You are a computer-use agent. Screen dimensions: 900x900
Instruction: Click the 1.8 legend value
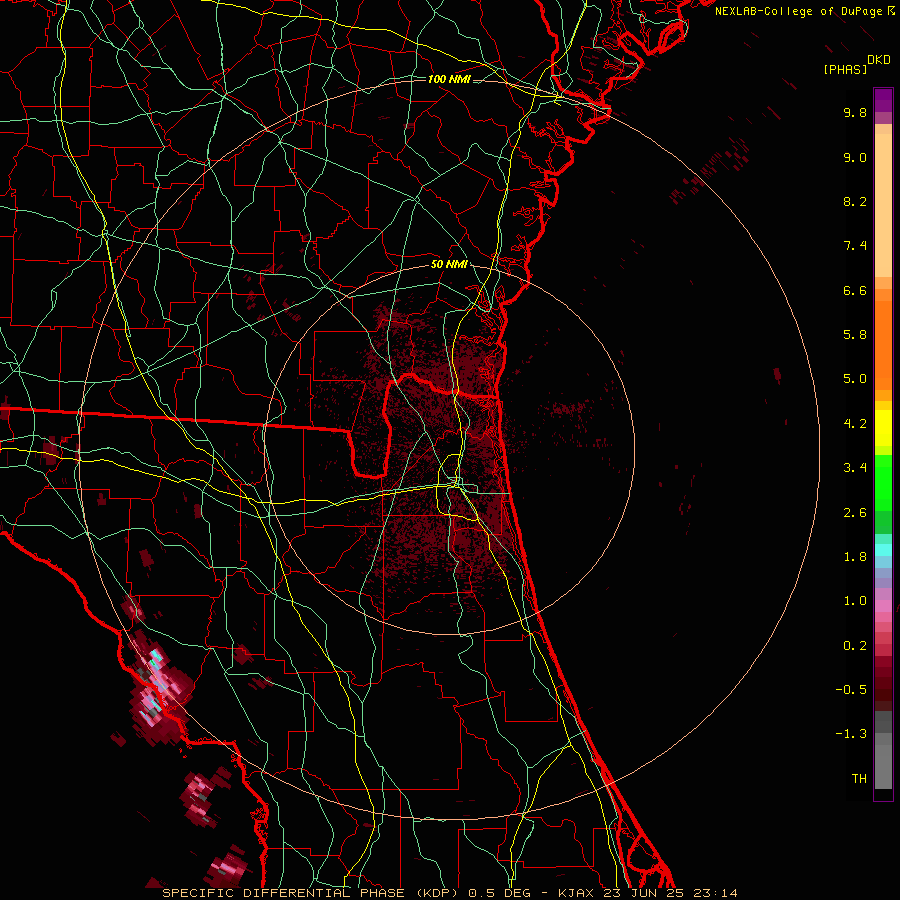click(x=855, y=557)
